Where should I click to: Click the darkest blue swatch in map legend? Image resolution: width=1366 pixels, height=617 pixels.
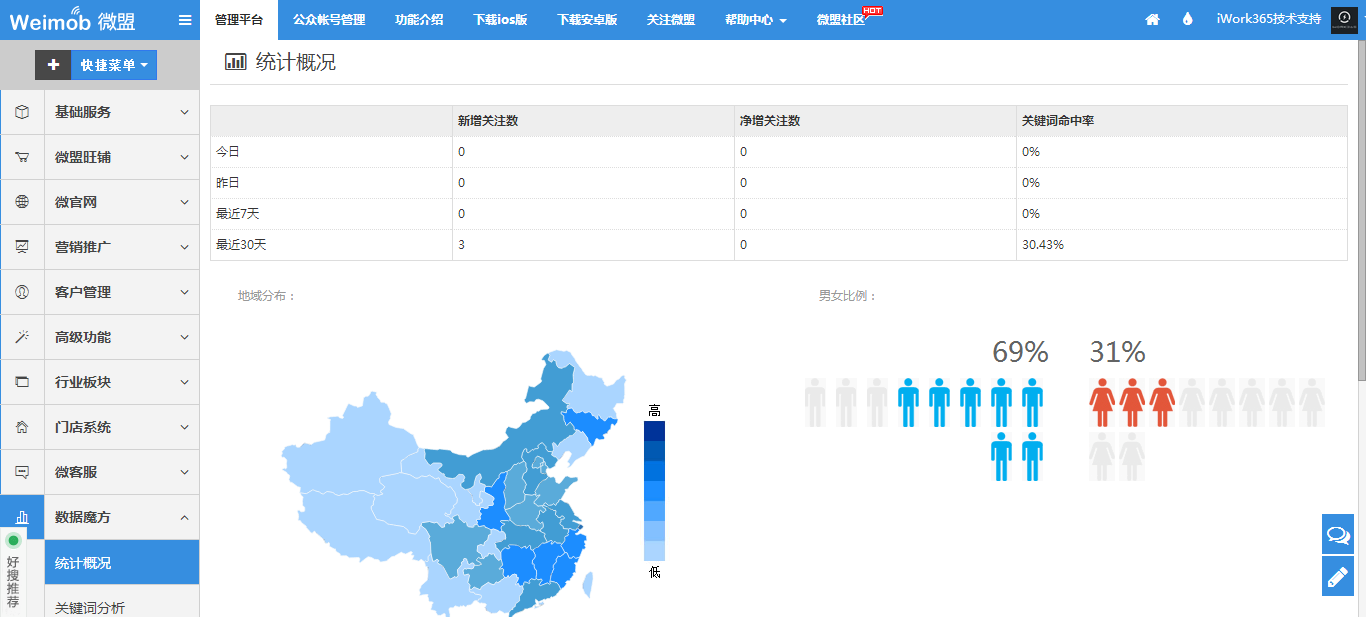click(654, 431)
